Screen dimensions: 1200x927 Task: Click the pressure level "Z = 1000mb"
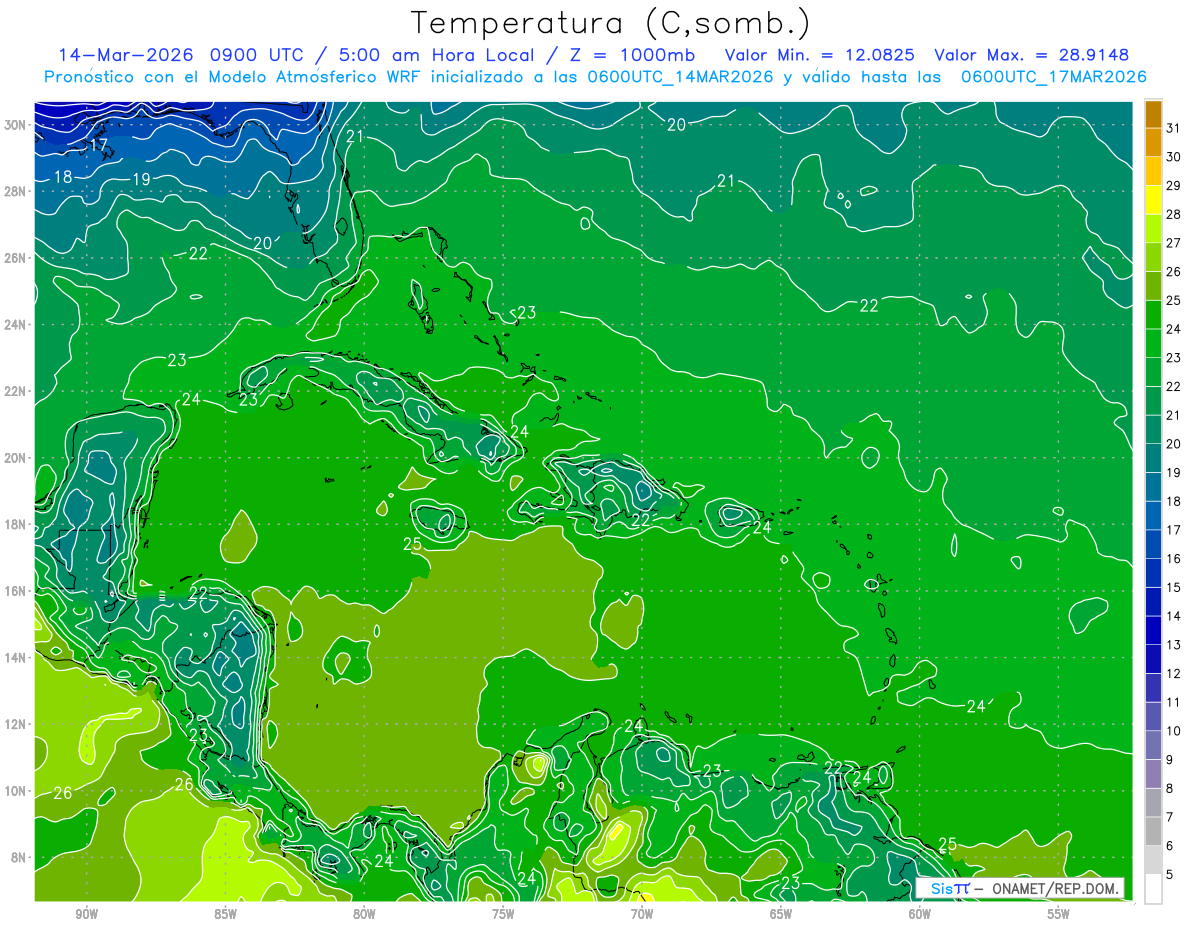[630, 55]
